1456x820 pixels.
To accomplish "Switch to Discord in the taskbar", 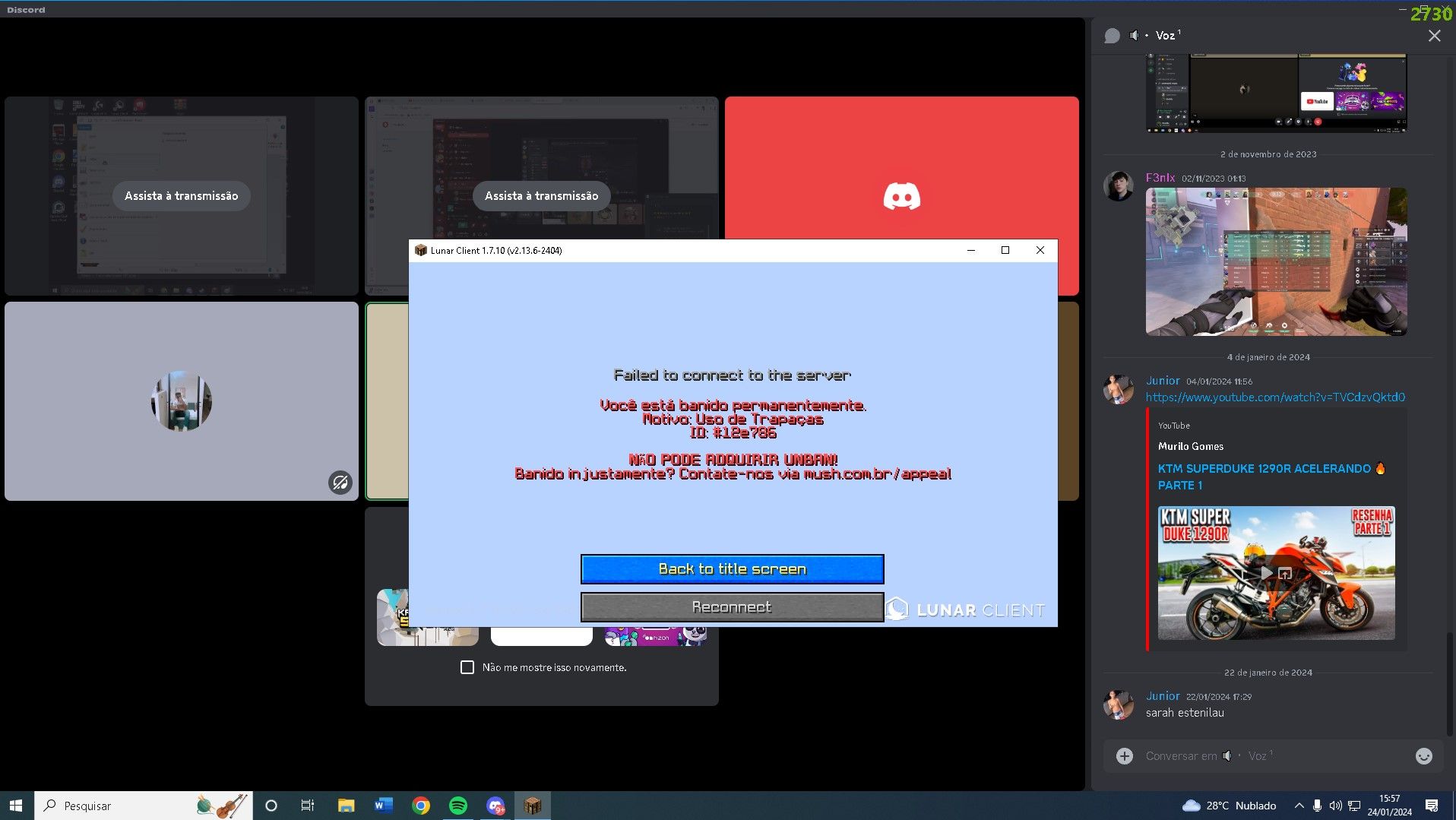I will click(x=495, y=805).
